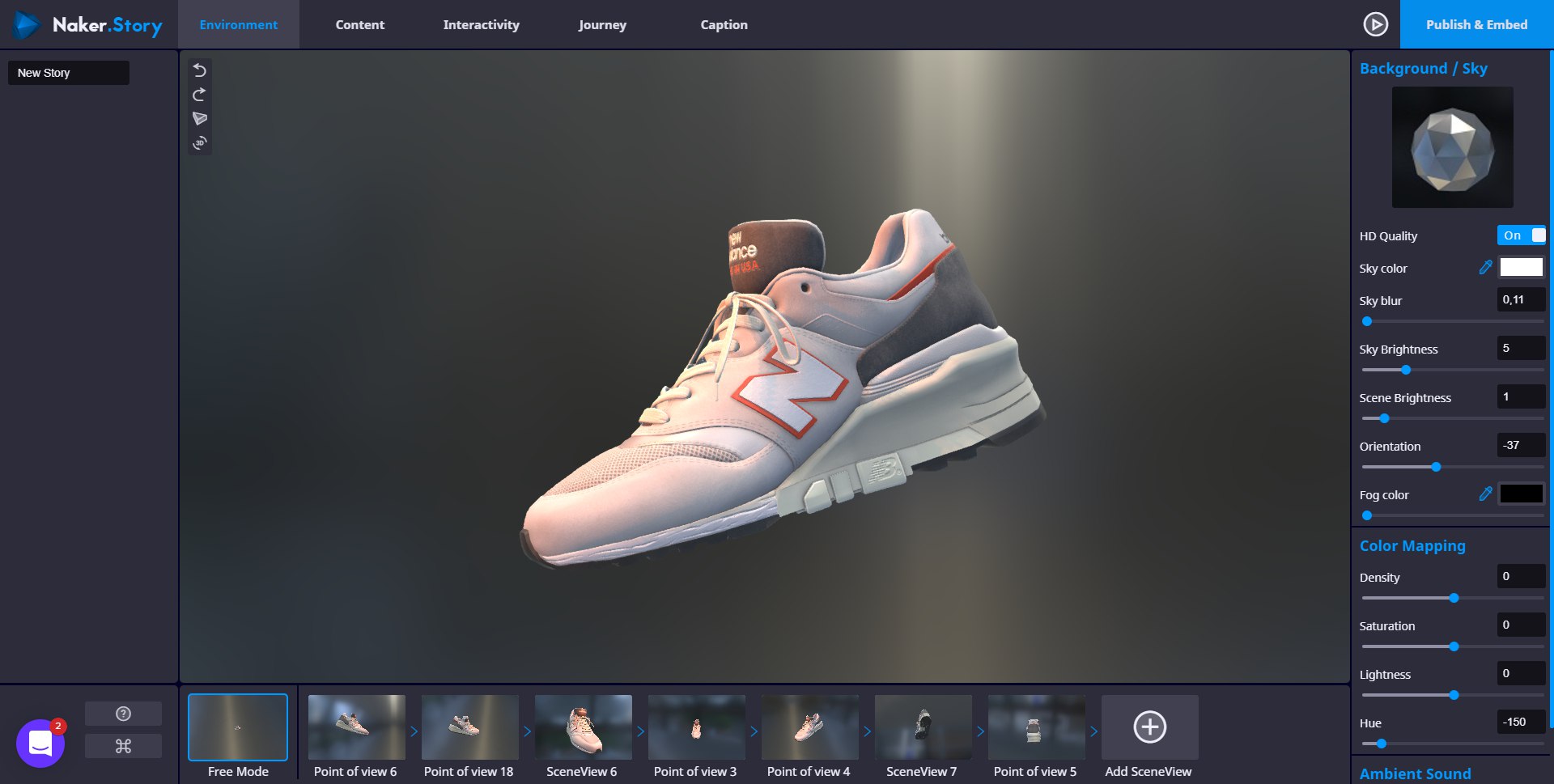Click the New Story name field
The height and width of the screenshot is (784, 1554).
pyautogui.click(x=69, y=73)
